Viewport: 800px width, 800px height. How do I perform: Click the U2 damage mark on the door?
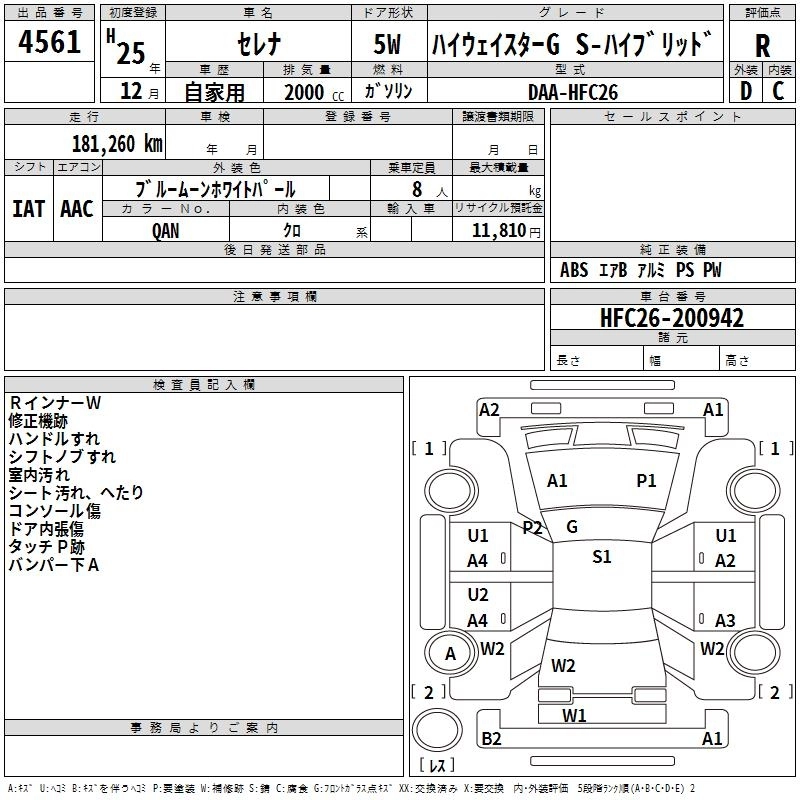(478, 594)
